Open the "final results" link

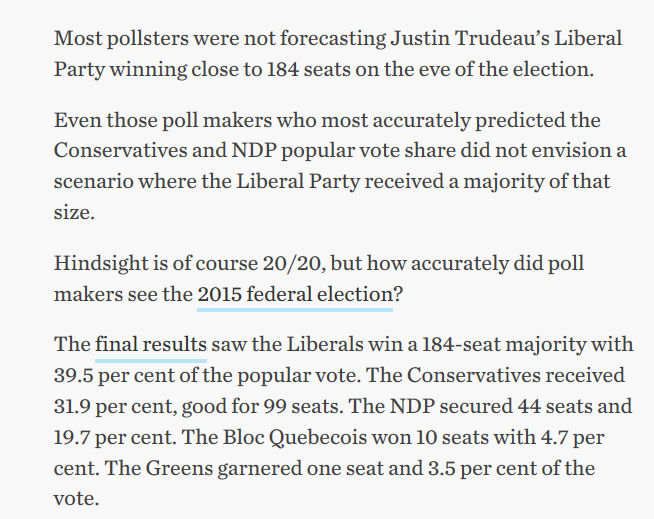[151, 345]
